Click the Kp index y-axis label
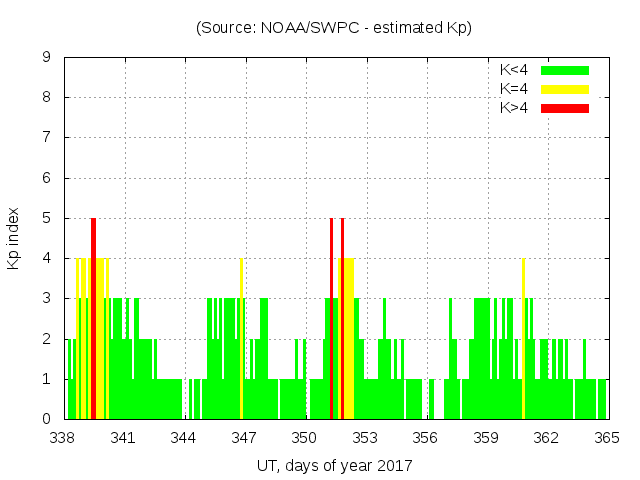 pyautogui.click(x=14, y=238)
